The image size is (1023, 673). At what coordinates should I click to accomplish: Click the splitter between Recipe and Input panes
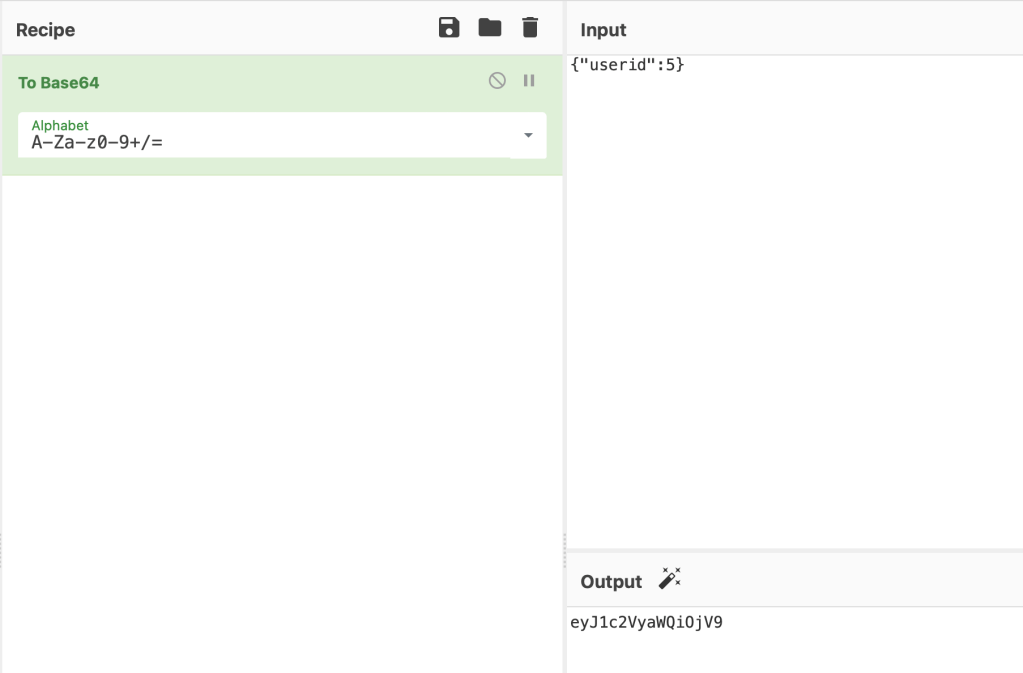pyautogui.click(x=565, y=540)
